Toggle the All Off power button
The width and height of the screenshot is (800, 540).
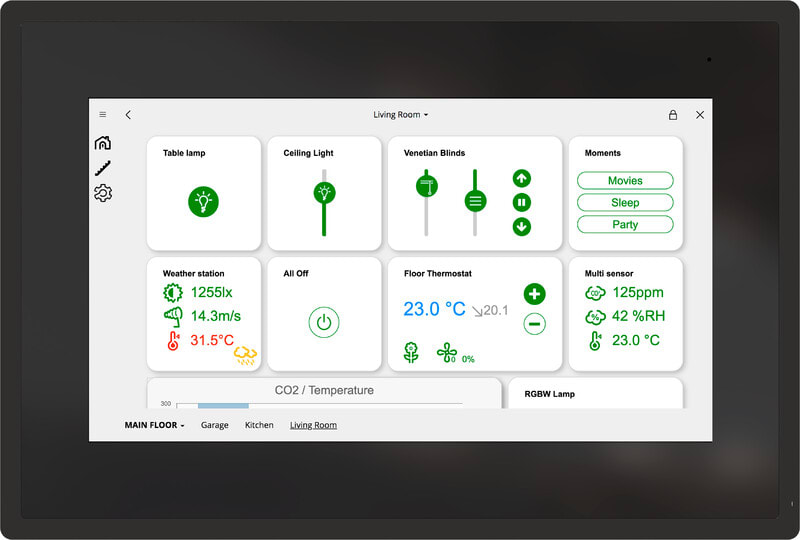tap(323, 322)
